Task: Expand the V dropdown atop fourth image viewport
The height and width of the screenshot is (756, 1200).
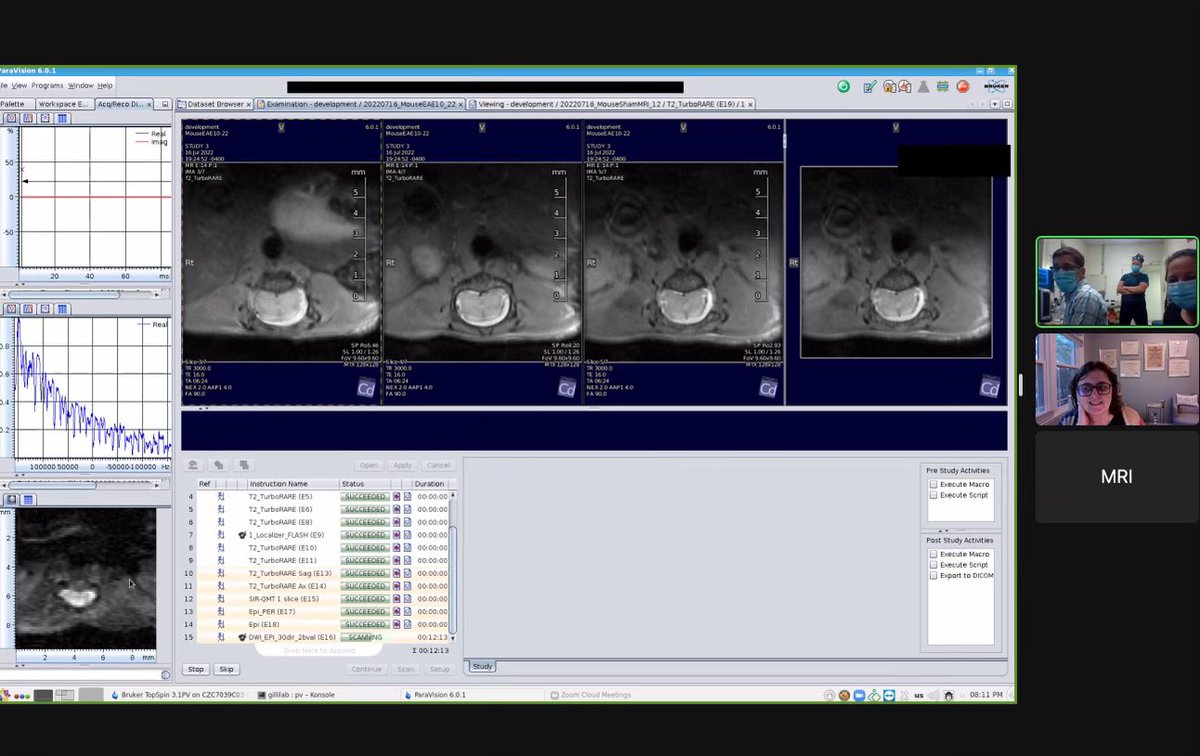Action: [x=896, y=127]
